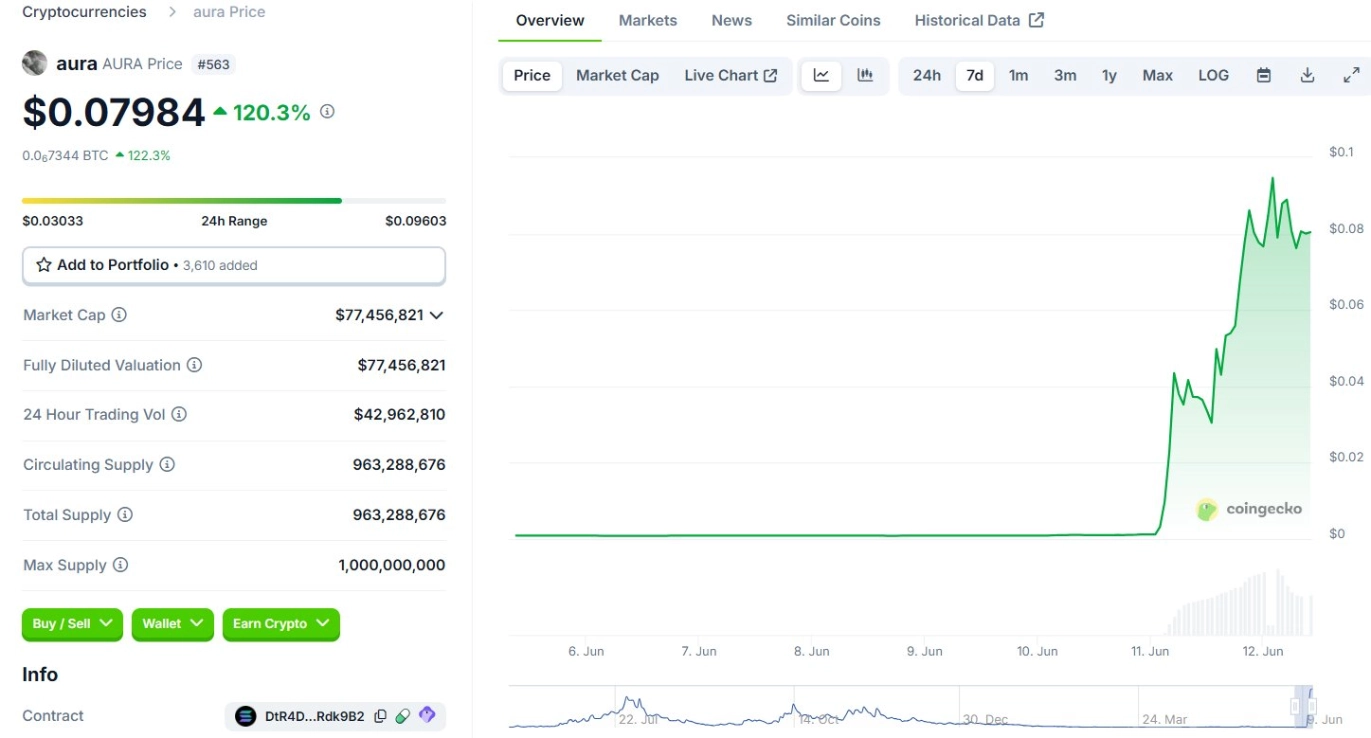Navigate to Cryptocurrencies breadcrumb
1371x738 pixels.
pos(84,12)
